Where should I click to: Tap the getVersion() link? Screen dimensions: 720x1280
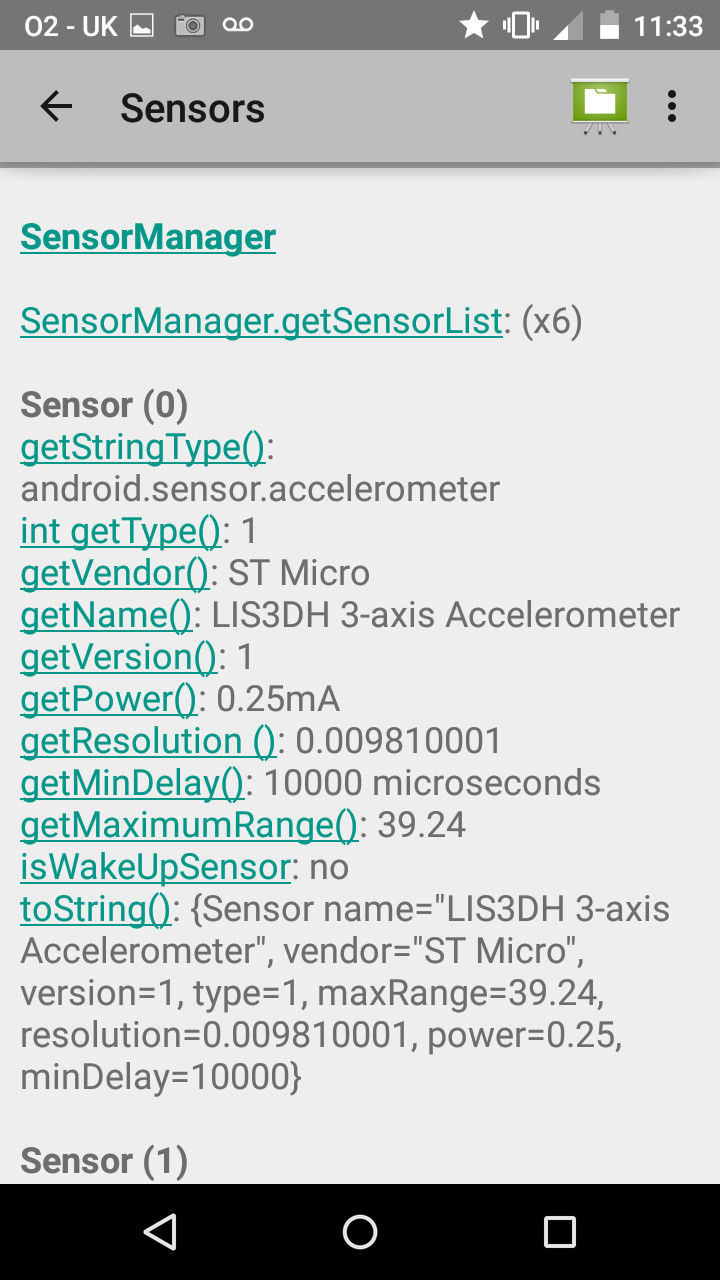coord(117,657)
